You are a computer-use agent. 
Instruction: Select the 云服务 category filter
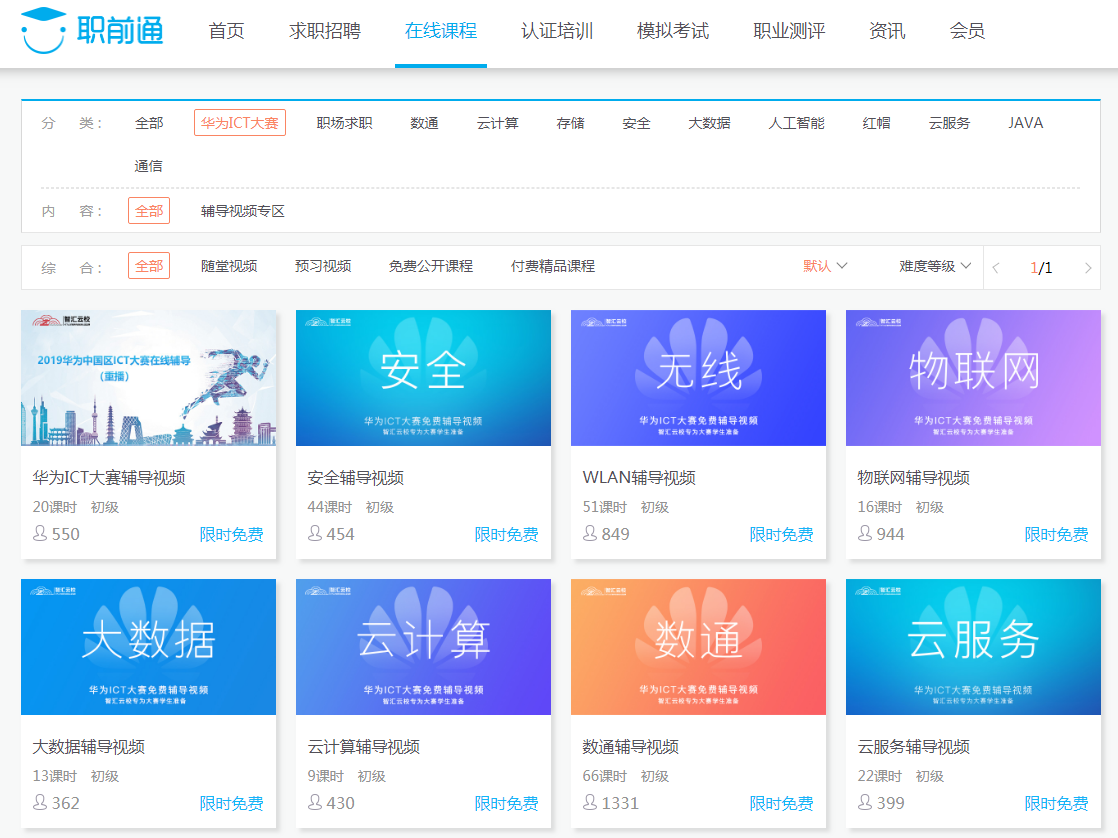pos(950,123)
